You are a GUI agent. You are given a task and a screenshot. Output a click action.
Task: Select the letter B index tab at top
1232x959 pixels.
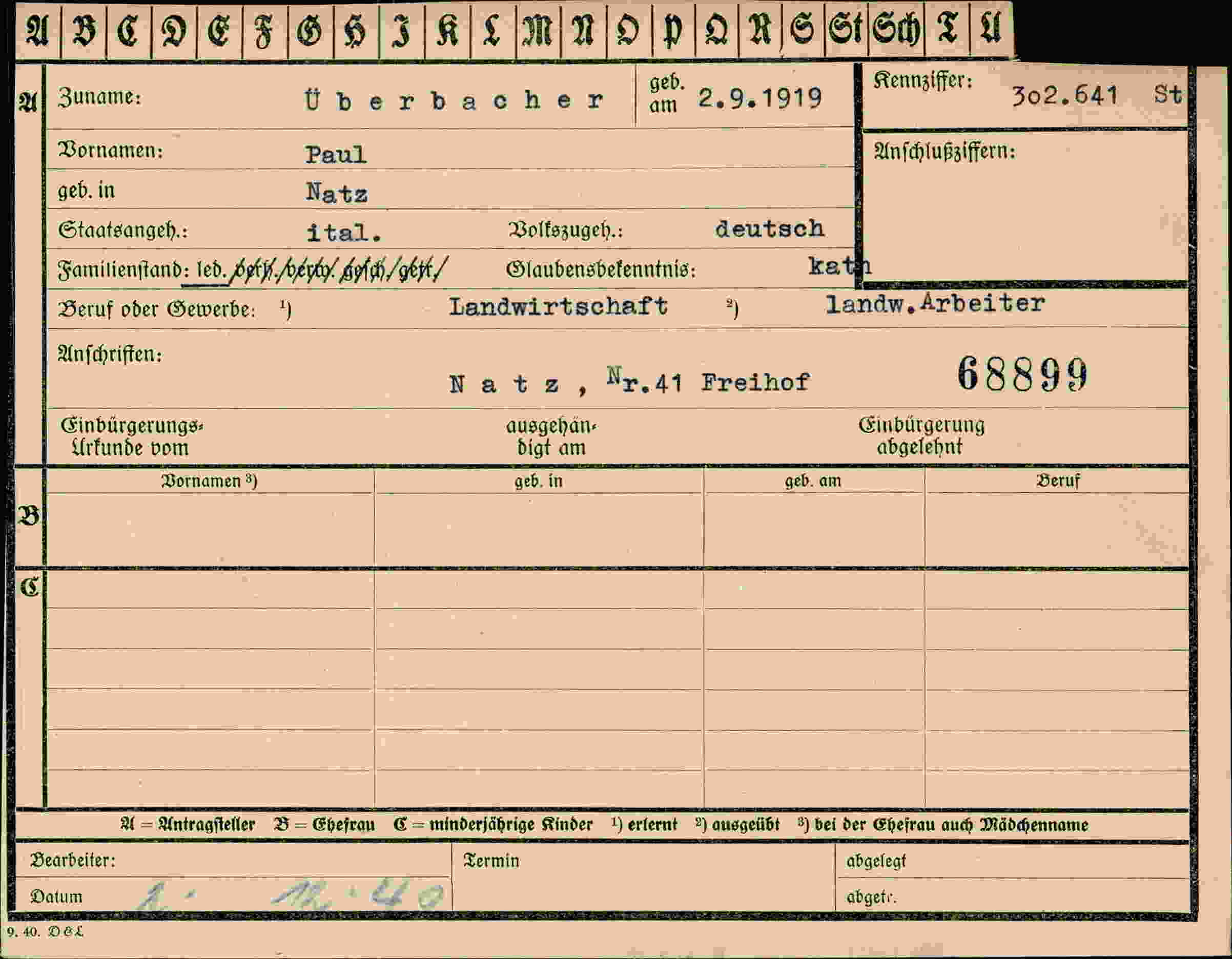[84, 31]
